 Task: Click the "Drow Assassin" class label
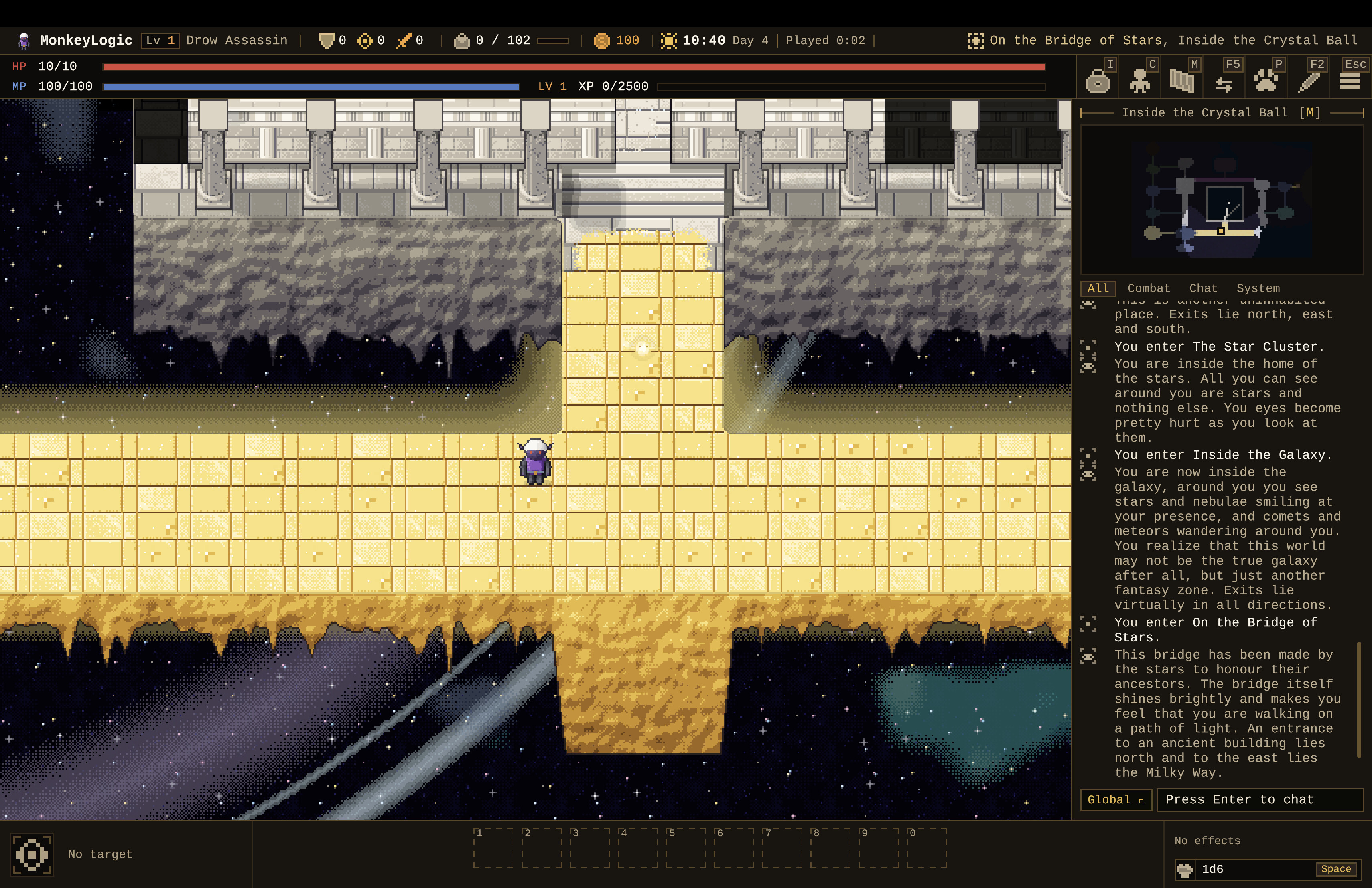point(236,41)
